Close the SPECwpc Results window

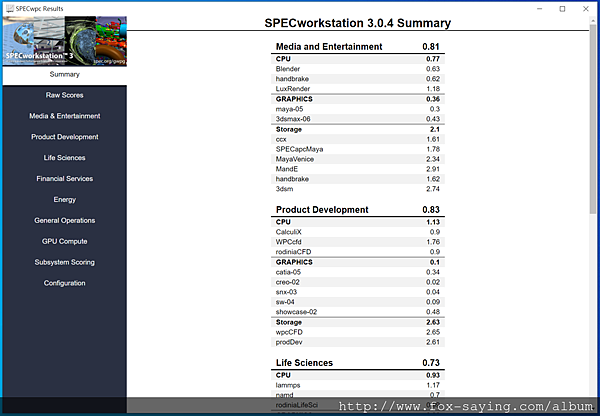[x=585, y=8]
